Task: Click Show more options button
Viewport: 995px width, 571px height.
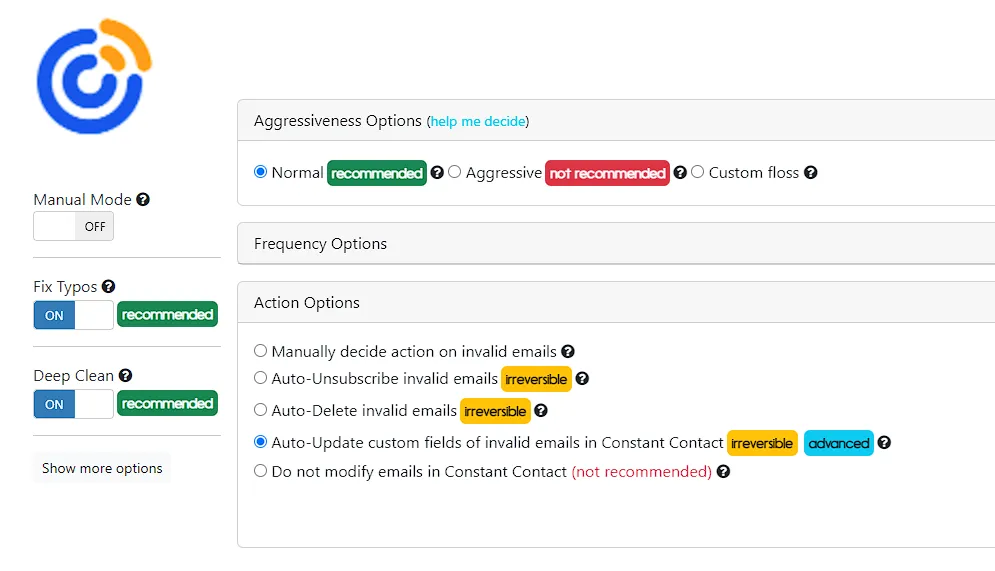Action: coord(102,468)
